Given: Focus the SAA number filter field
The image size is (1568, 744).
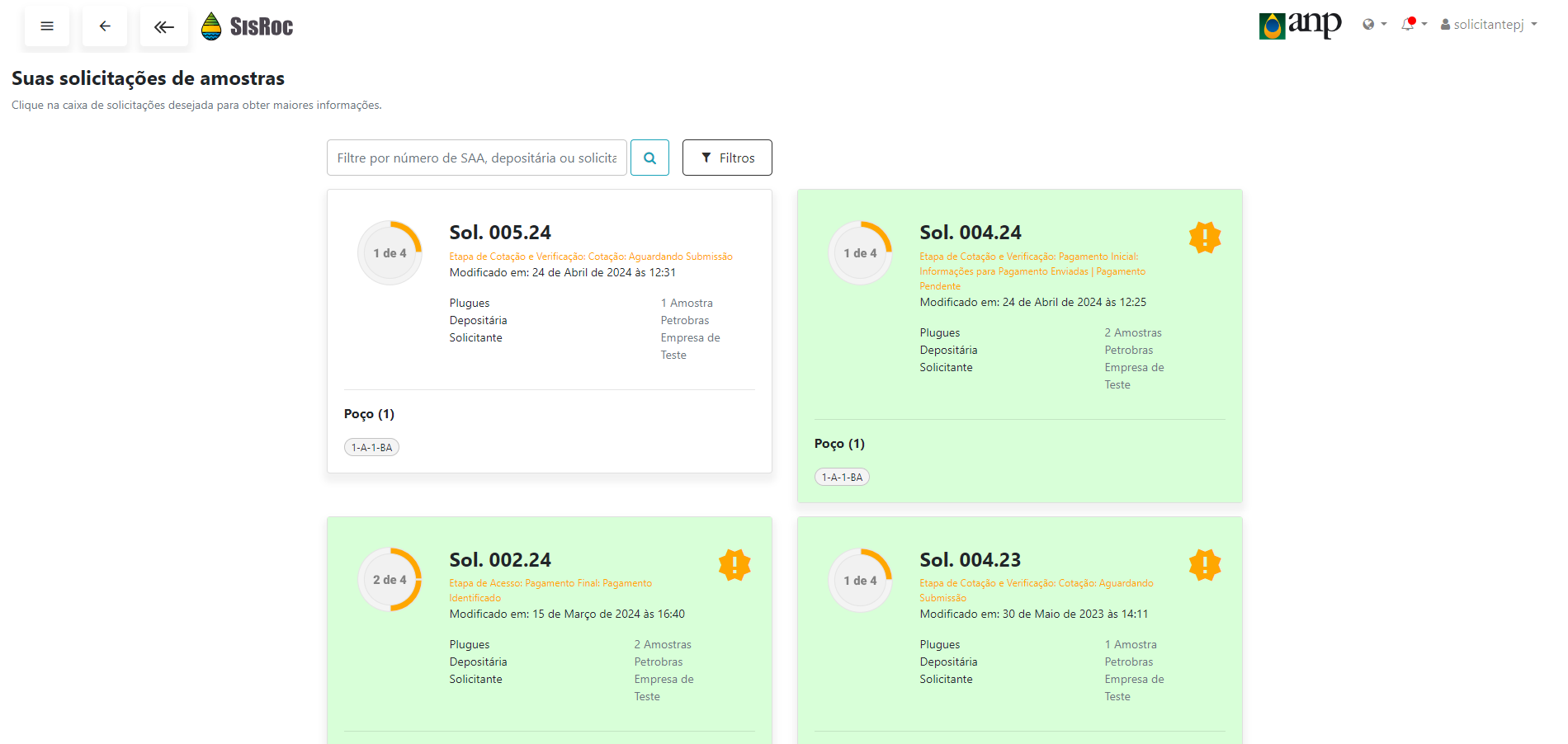Looking at the screenshot, I should click(x=477, y=158).
